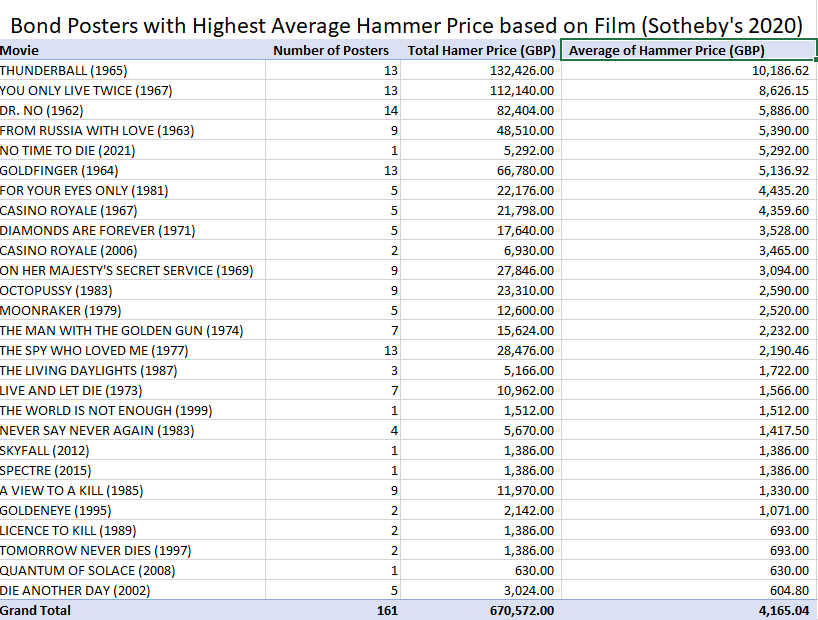Image resolution: width=818 pixels, height=620 pixels.
Task: Click the 'Movie' column header
Action: 19,51
